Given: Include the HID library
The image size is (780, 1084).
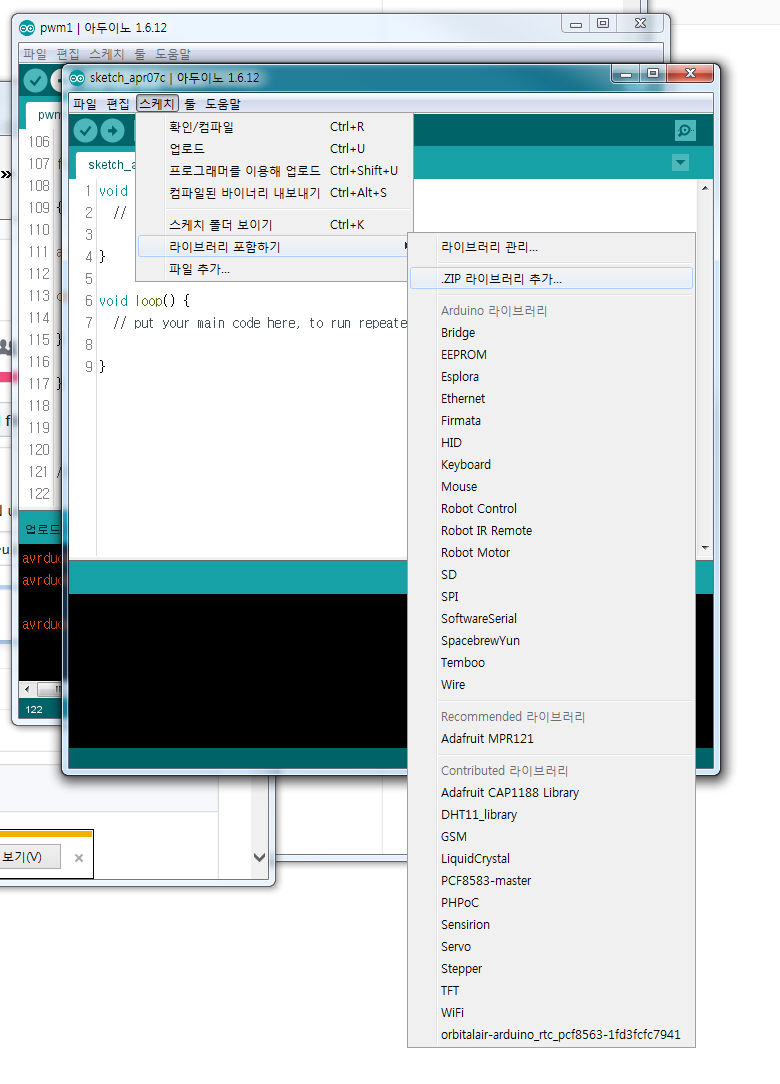Looking at the screenshot, I should (x=551, y=442).
